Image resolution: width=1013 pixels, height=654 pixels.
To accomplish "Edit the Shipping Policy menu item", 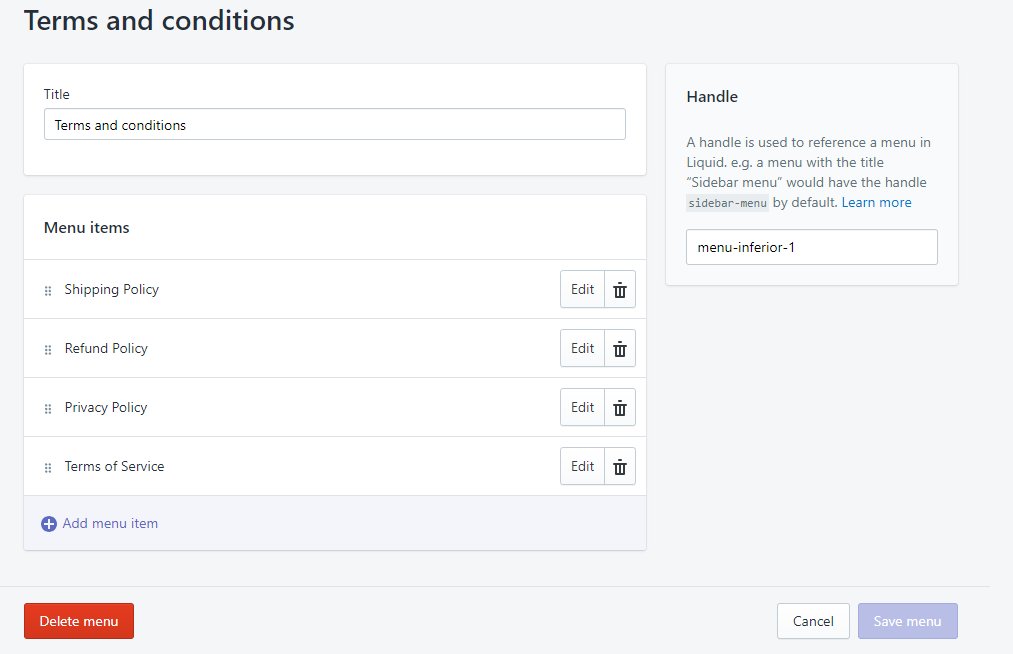I will pyautogui.click(x=582, y=290).
